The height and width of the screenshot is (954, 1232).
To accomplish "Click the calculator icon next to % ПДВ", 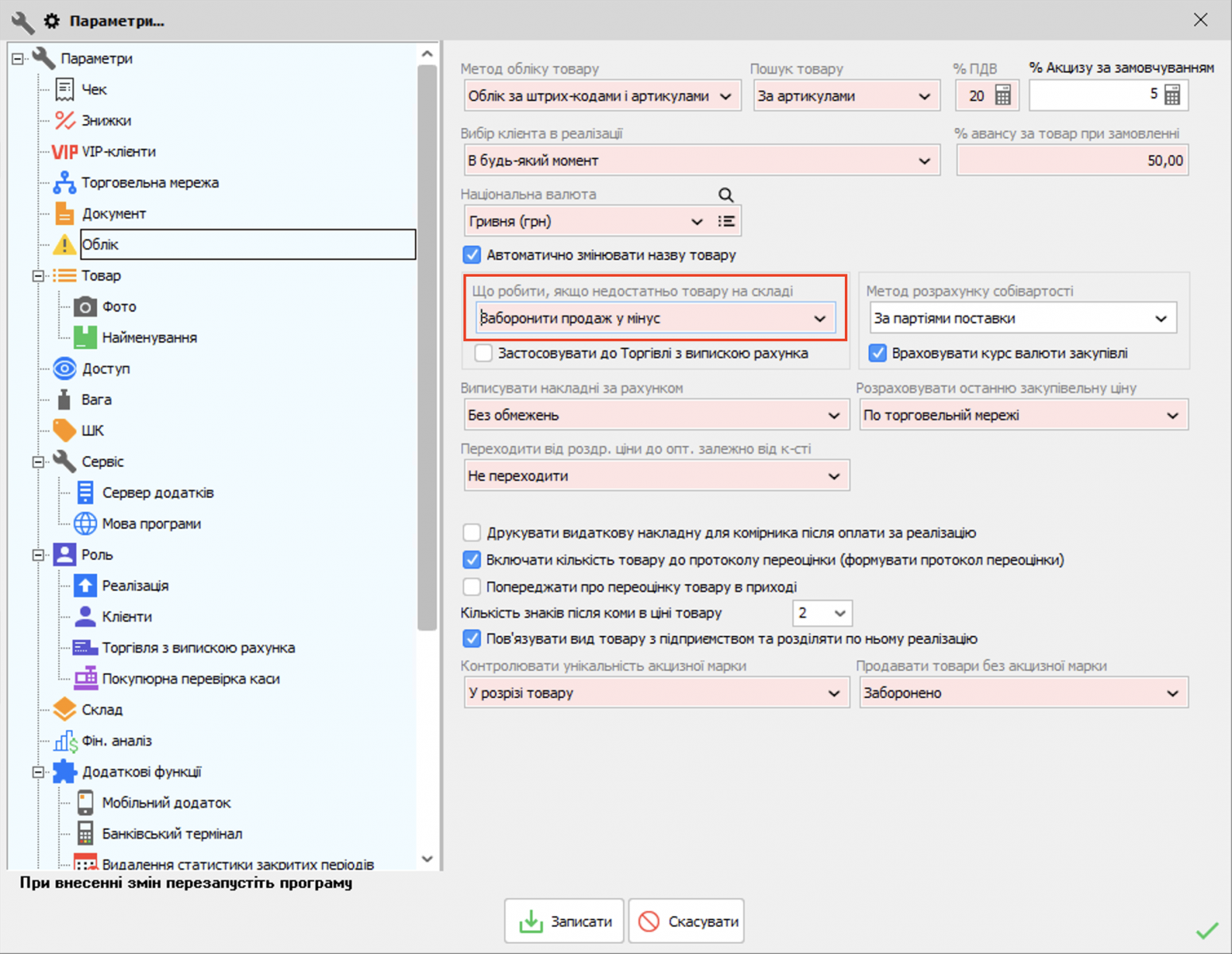I will click(x=1003, y=96).
